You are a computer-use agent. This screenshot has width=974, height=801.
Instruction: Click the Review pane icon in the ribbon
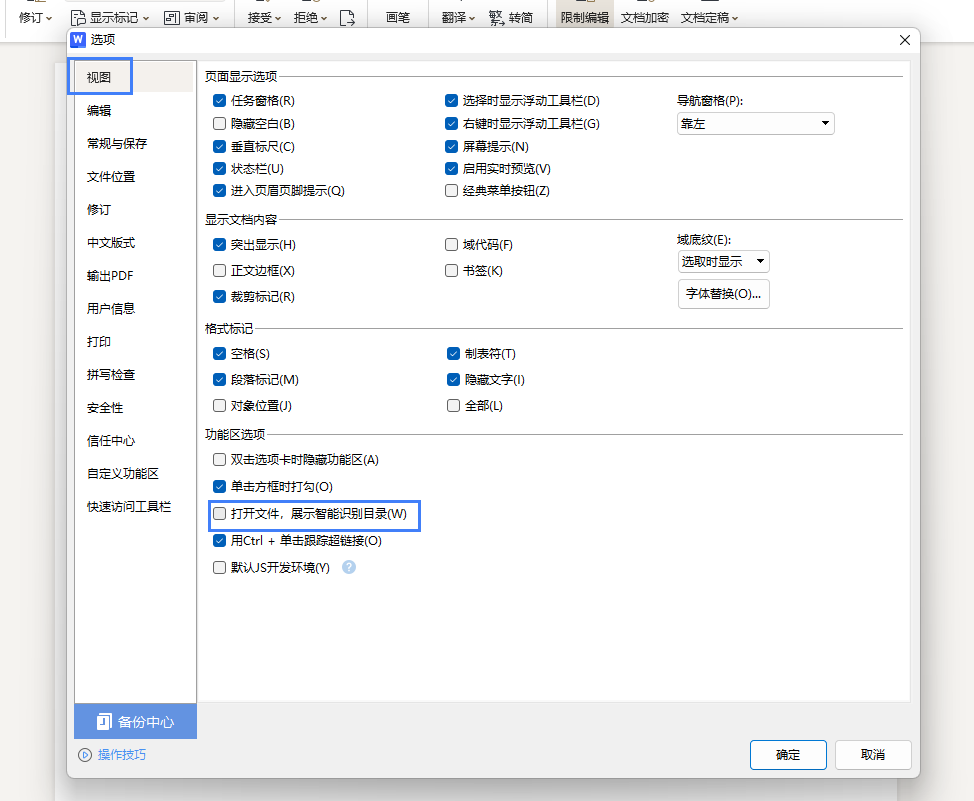tap(171, 18)
